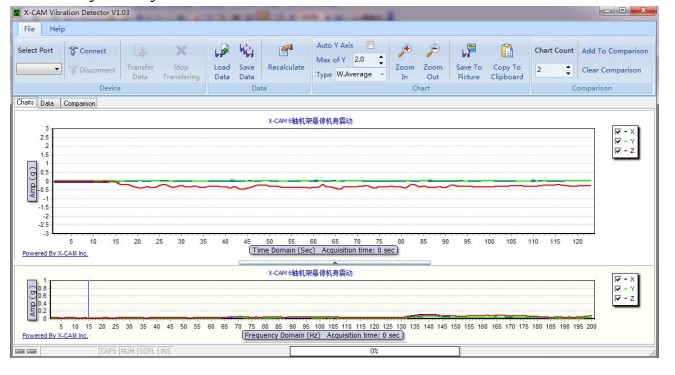Increase Chart Count value
675x375 pixels.
[x=568, y=67]
